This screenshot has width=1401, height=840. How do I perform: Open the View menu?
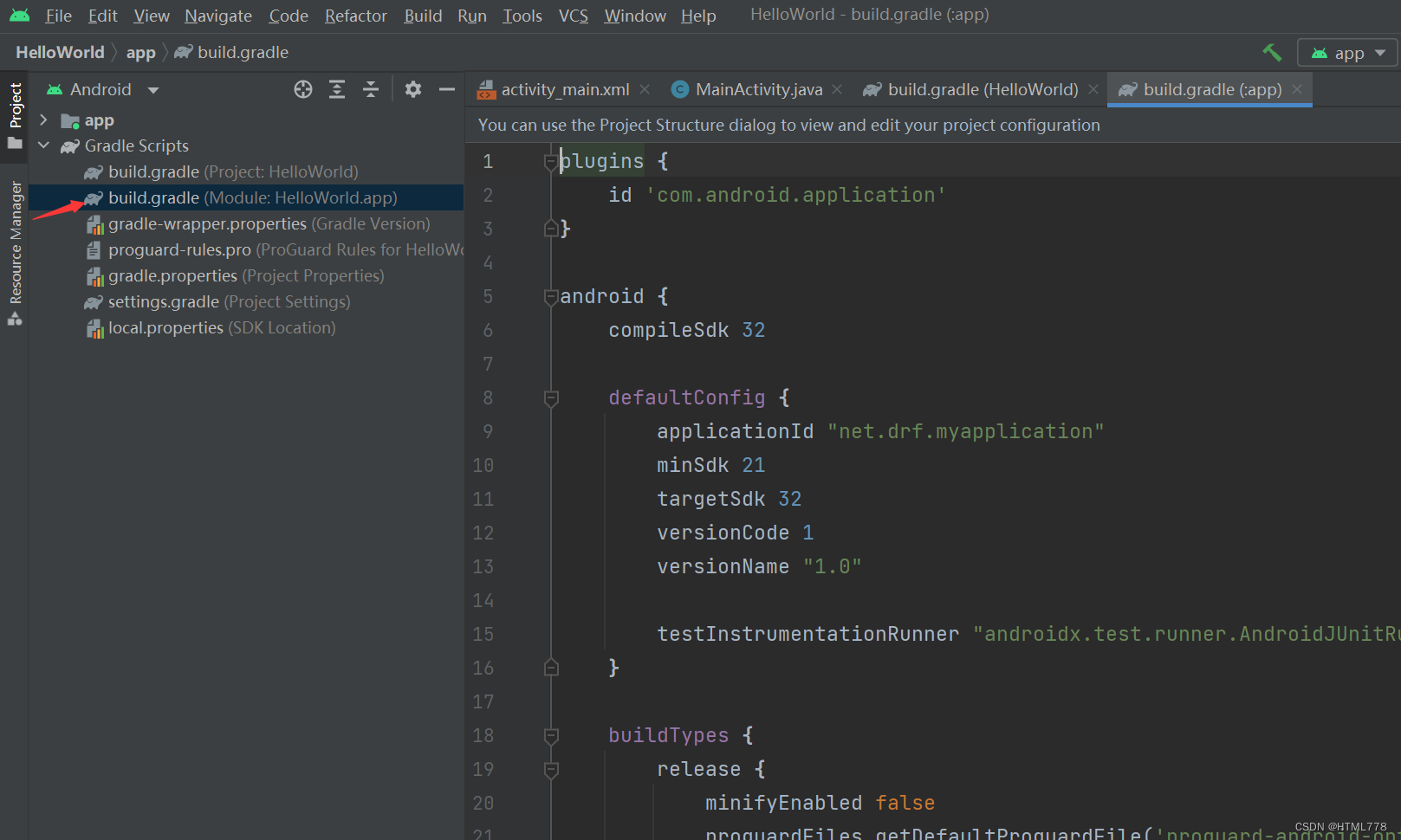[x=152, y=16]
